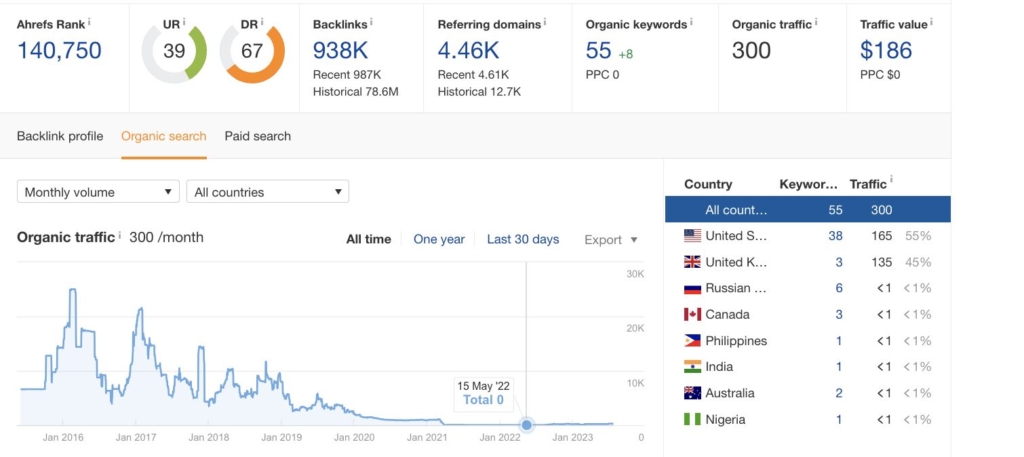Open the Monthly volume dropdown
The image size is (1024, 457).
pyautogui.click(x=98, y=192)
